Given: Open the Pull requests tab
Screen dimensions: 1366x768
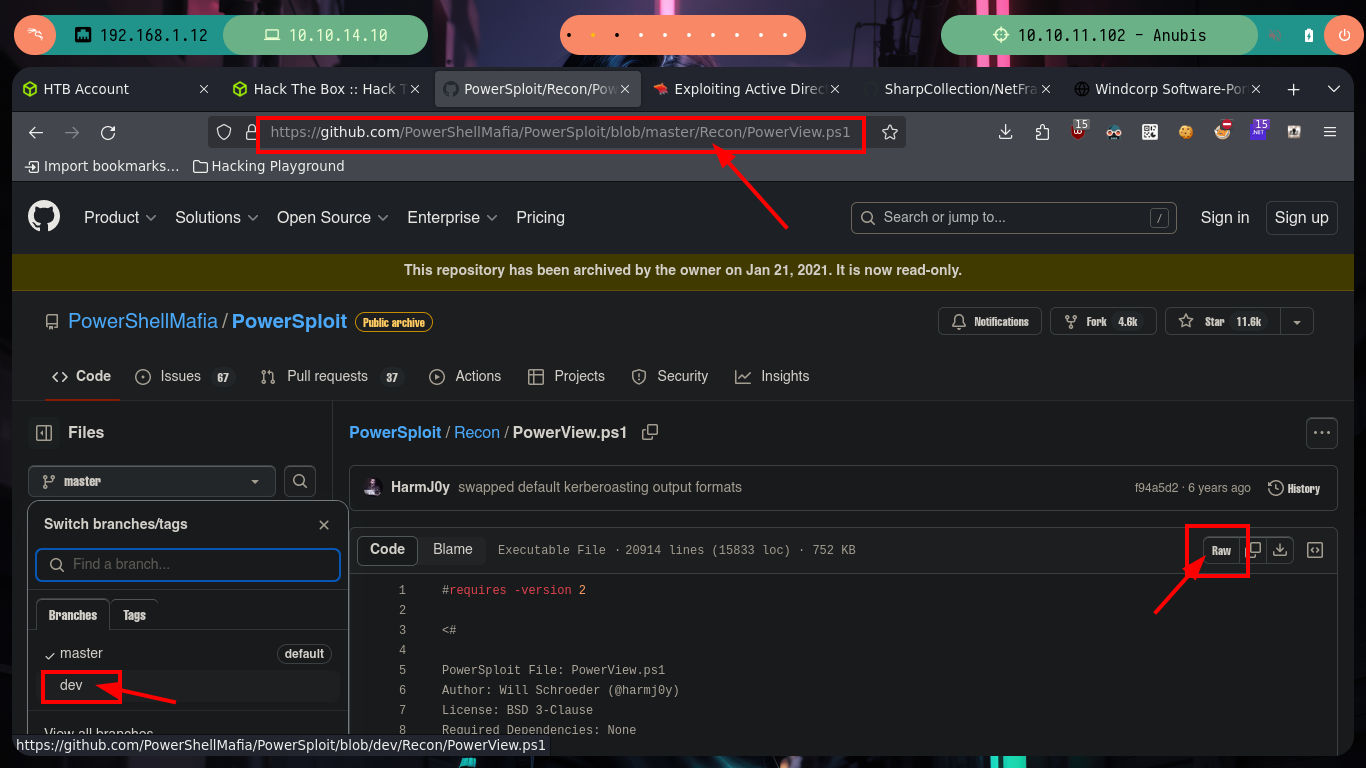Looking at the screenshot, I should point(330,376).
